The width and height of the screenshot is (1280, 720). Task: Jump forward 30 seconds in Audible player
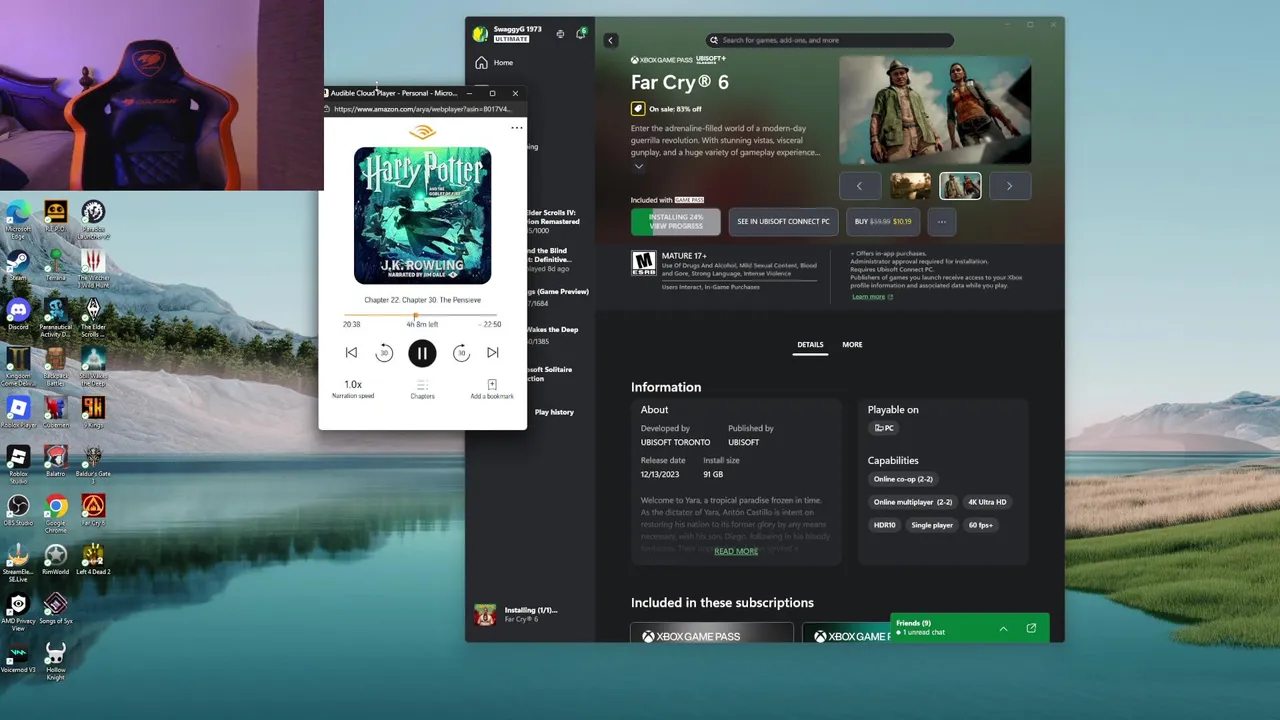461,353
